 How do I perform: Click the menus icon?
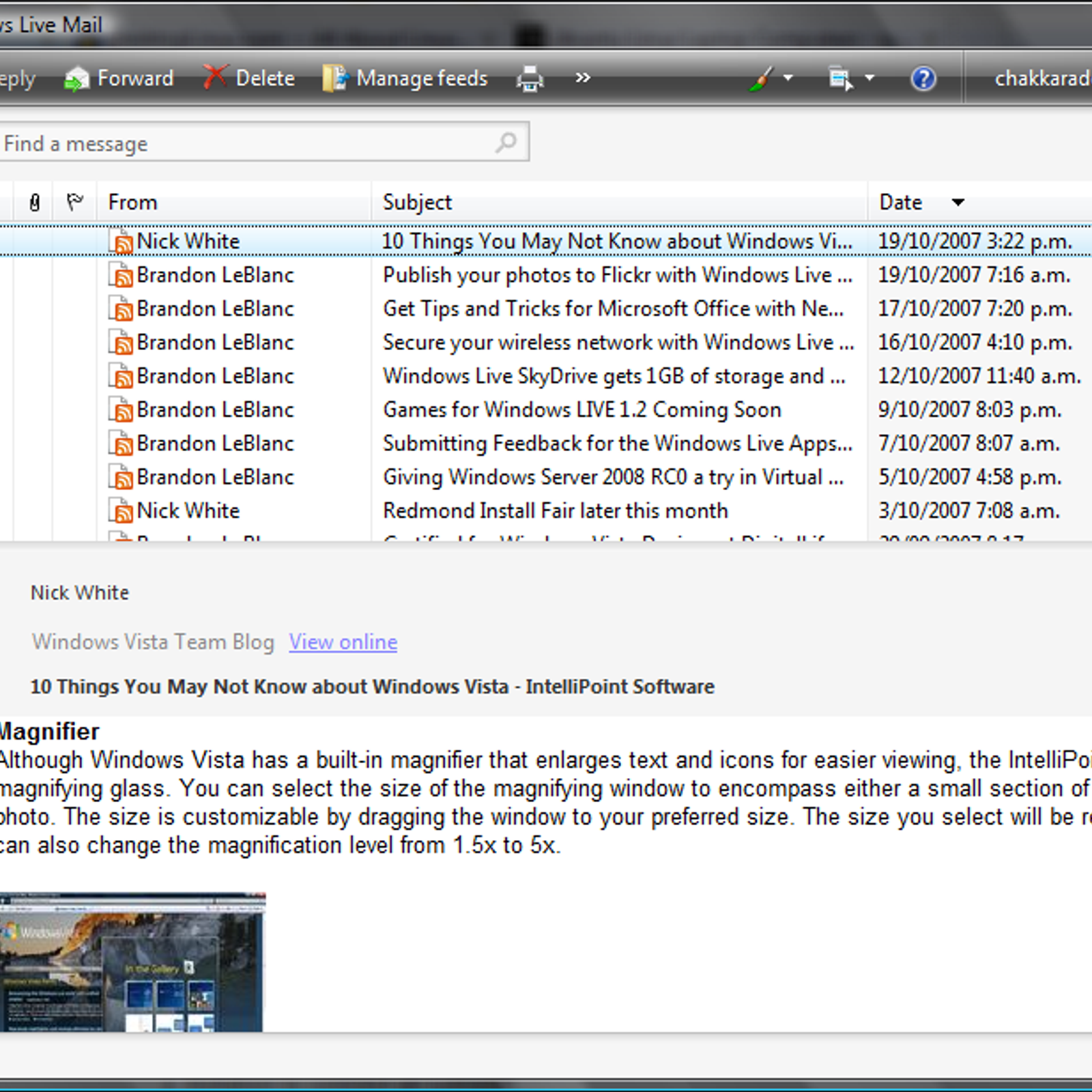[841, 78]
